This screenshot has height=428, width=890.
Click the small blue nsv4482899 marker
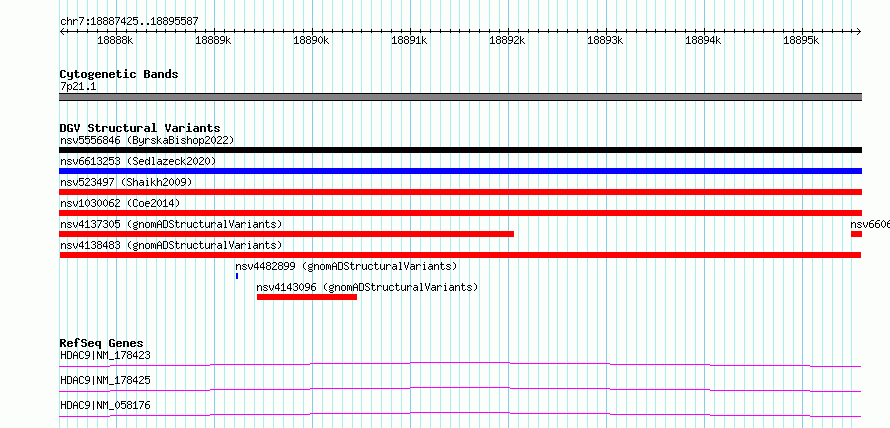(x=237, y=276)
